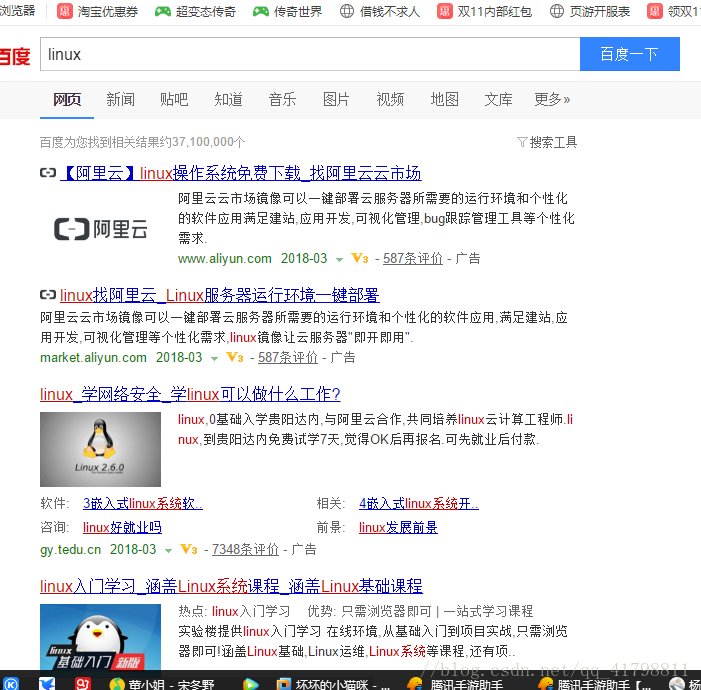Click the 搜索工具 funnel icon
The image size is (701, 690).
[x=522, y=142]
